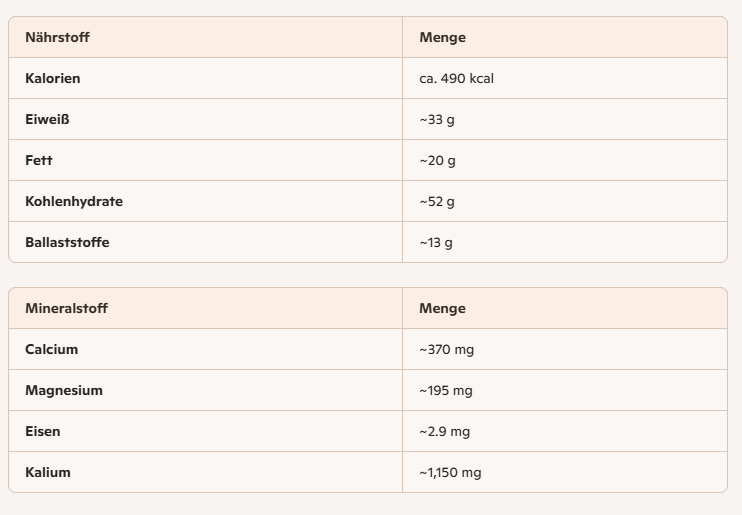742x515 pixels.
Task: Click the Menge header in the Nährstoff table
Action: [x=442, y=38]
